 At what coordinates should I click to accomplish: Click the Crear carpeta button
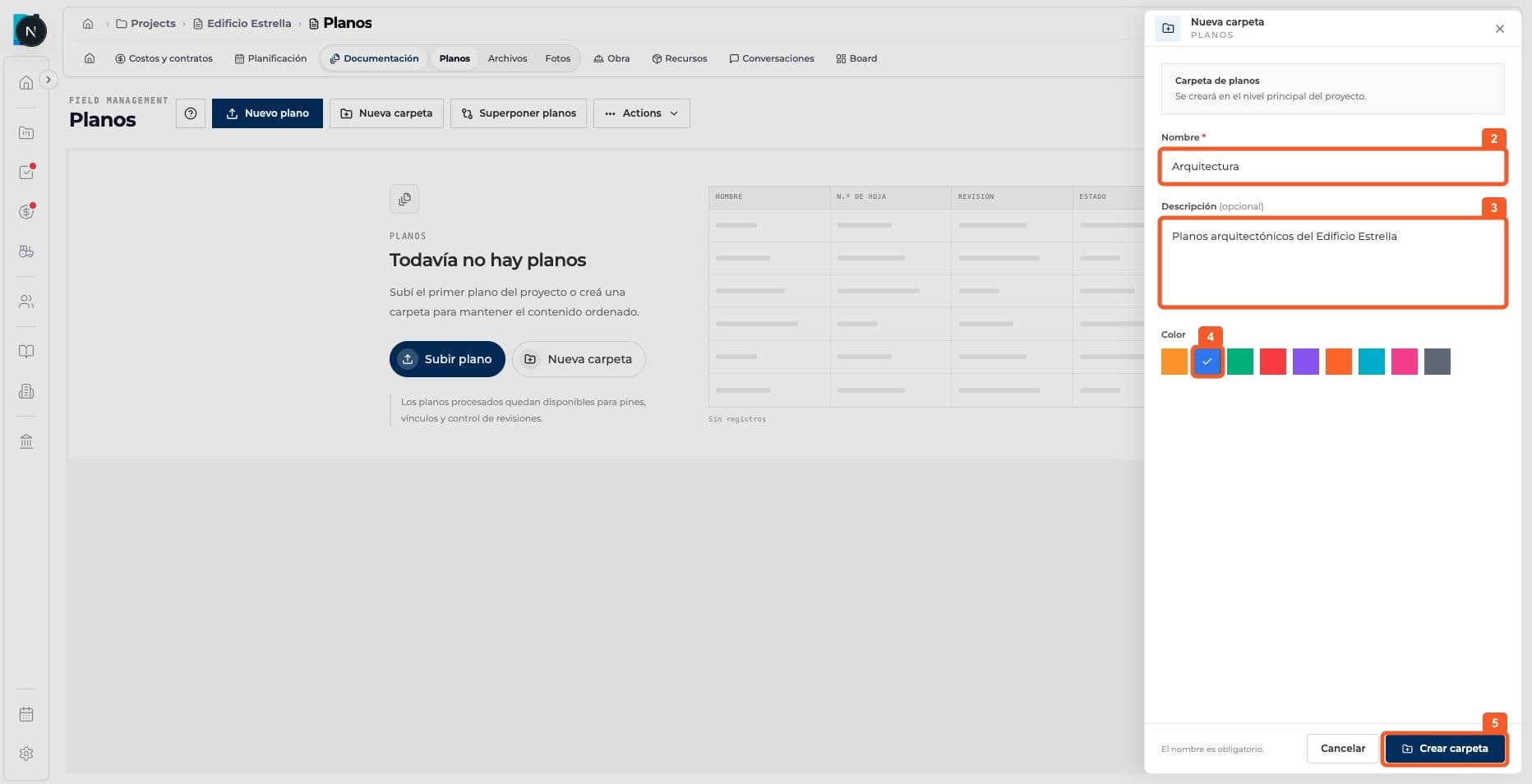coord(1445,749)
